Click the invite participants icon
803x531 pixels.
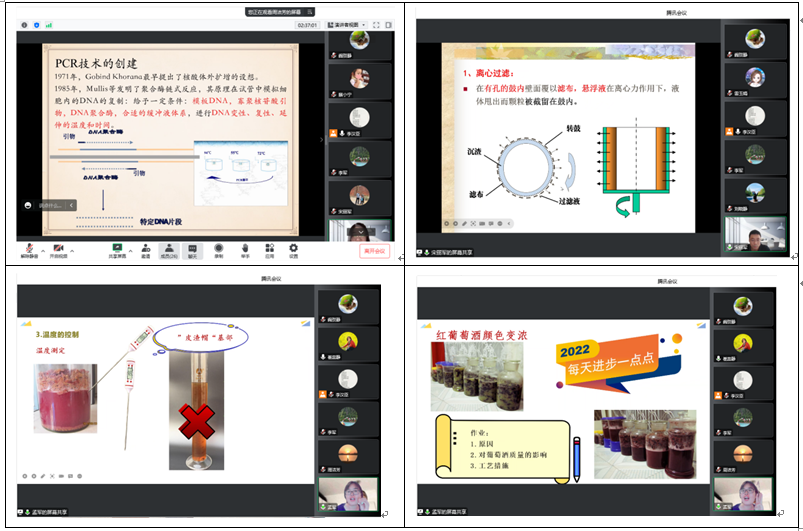click(x=145, y=248)
